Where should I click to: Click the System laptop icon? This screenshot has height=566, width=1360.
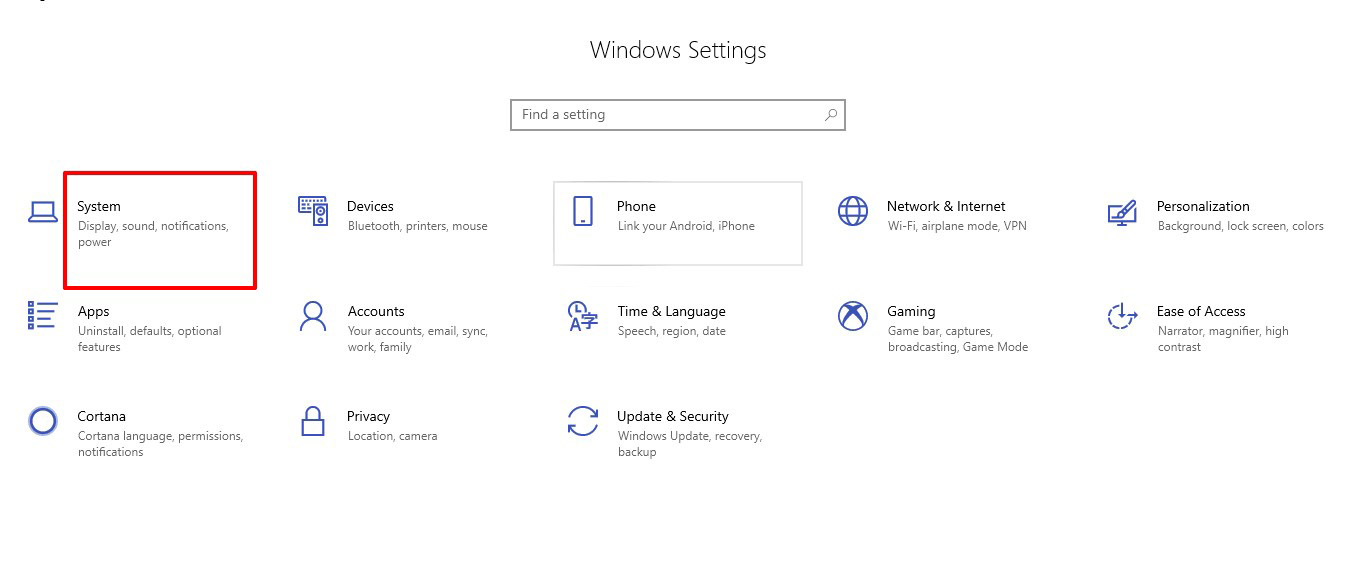[x=42, y=212]
